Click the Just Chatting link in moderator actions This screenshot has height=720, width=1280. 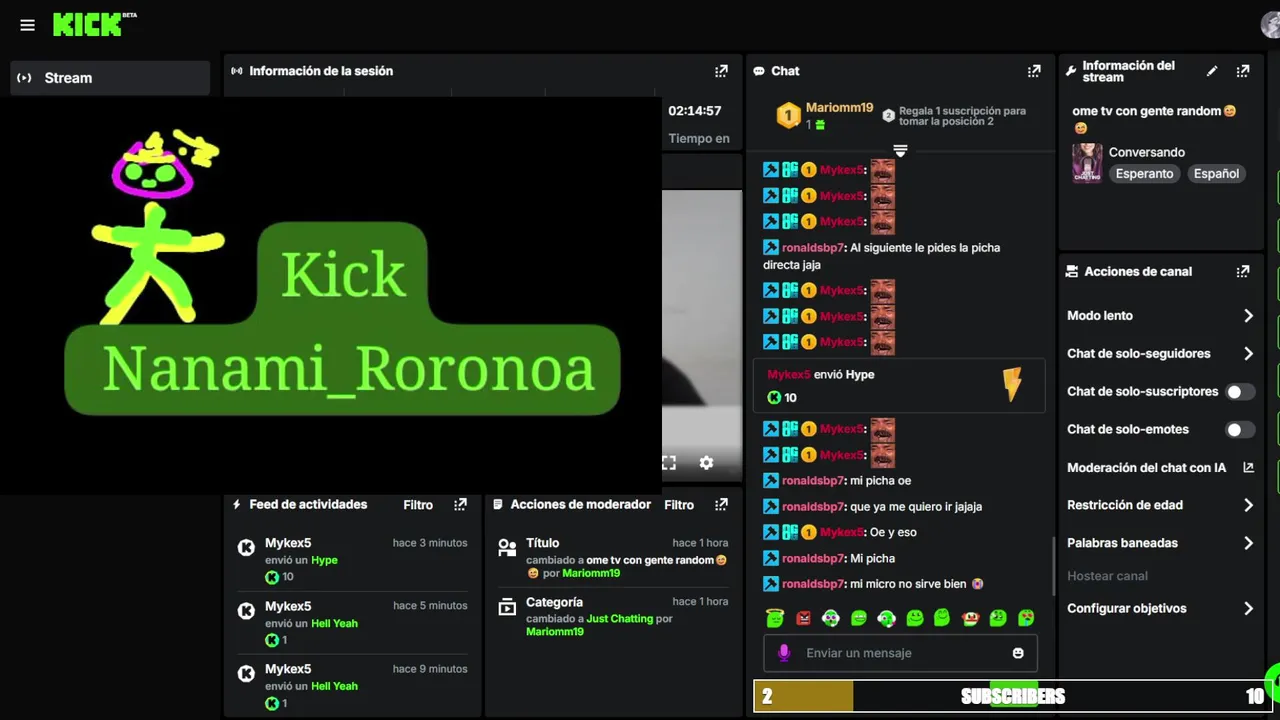click(619, 619)
